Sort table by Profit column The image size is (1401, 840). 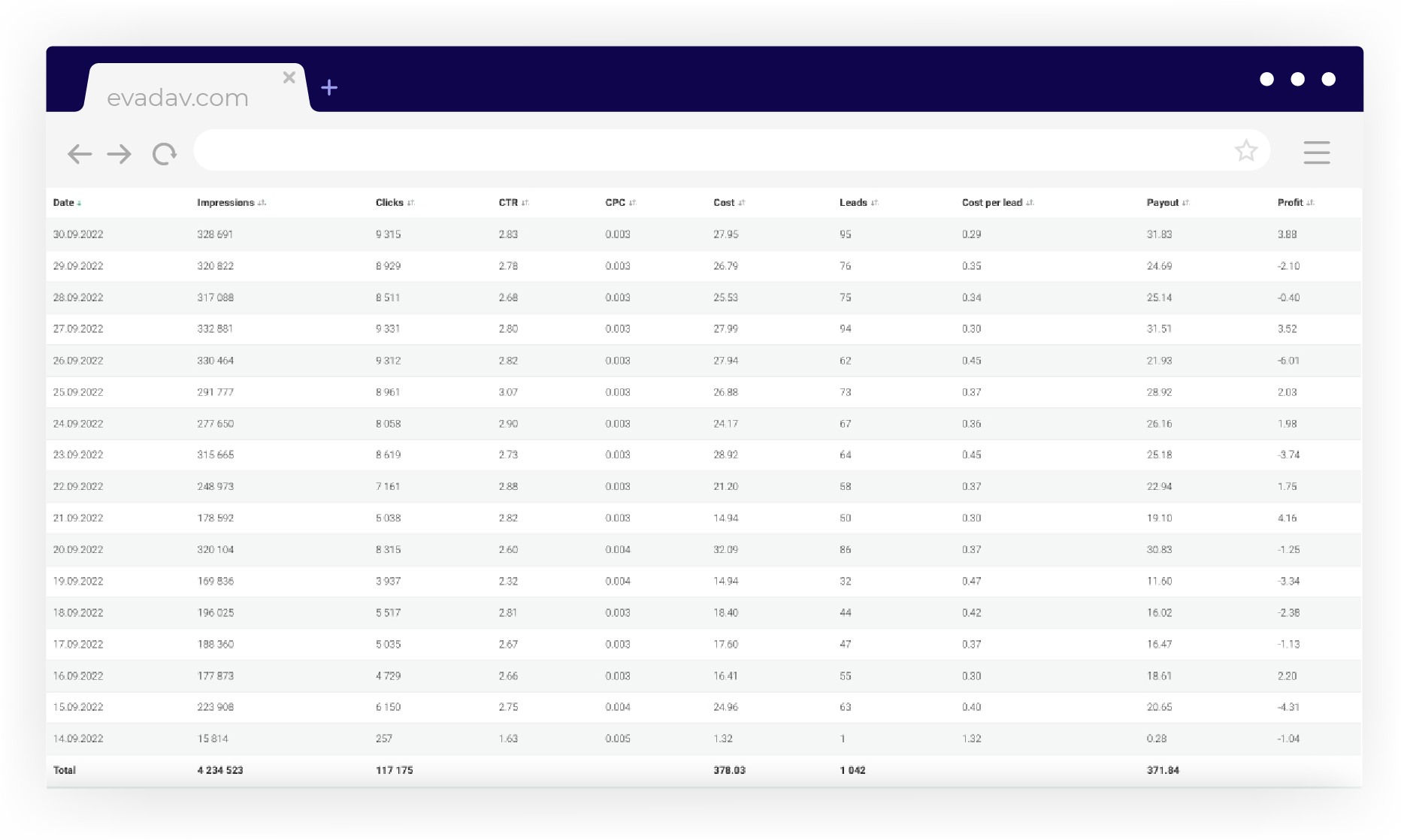point(1291,203)
